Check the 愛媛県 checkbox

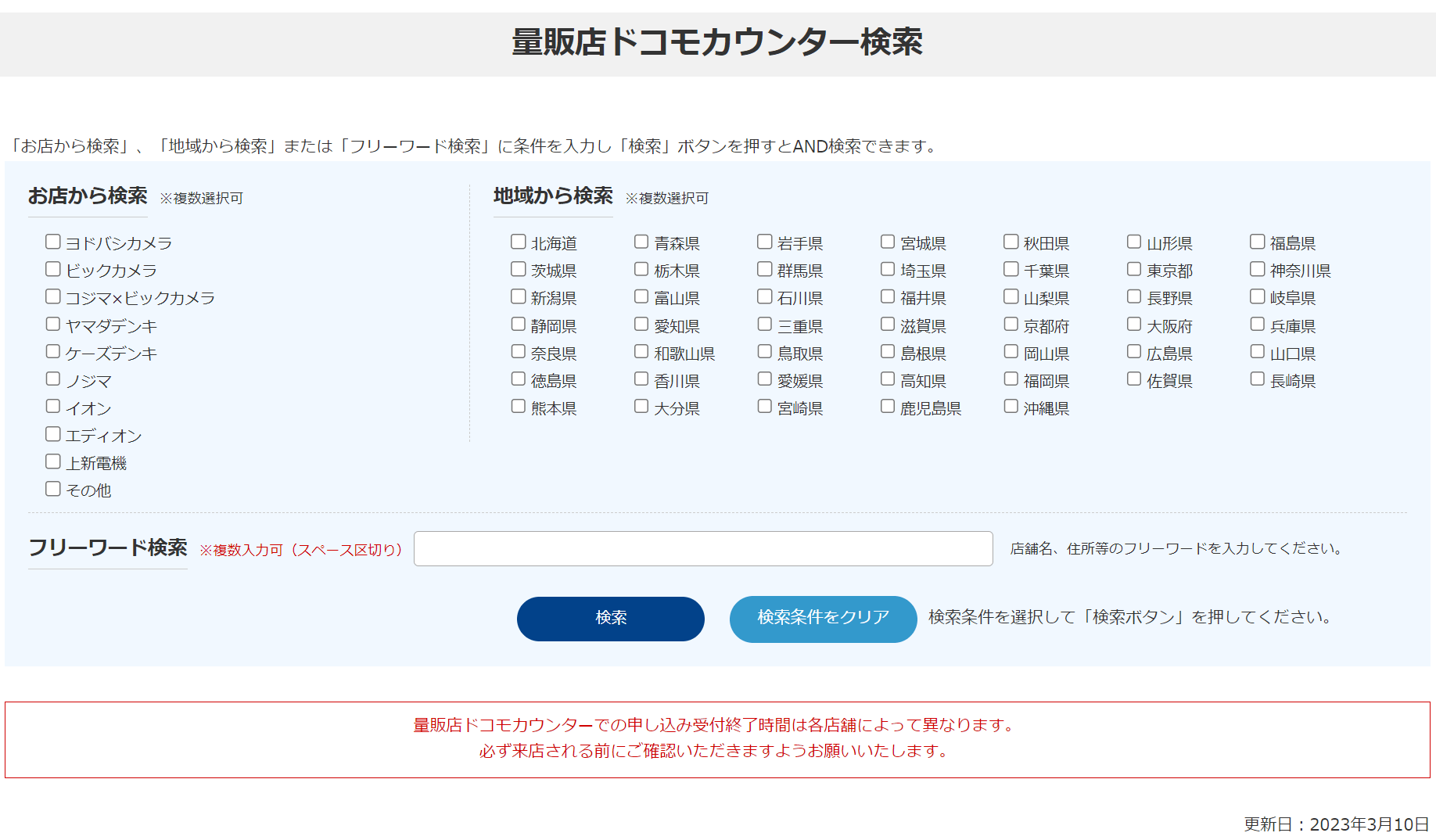click(765, 379)
